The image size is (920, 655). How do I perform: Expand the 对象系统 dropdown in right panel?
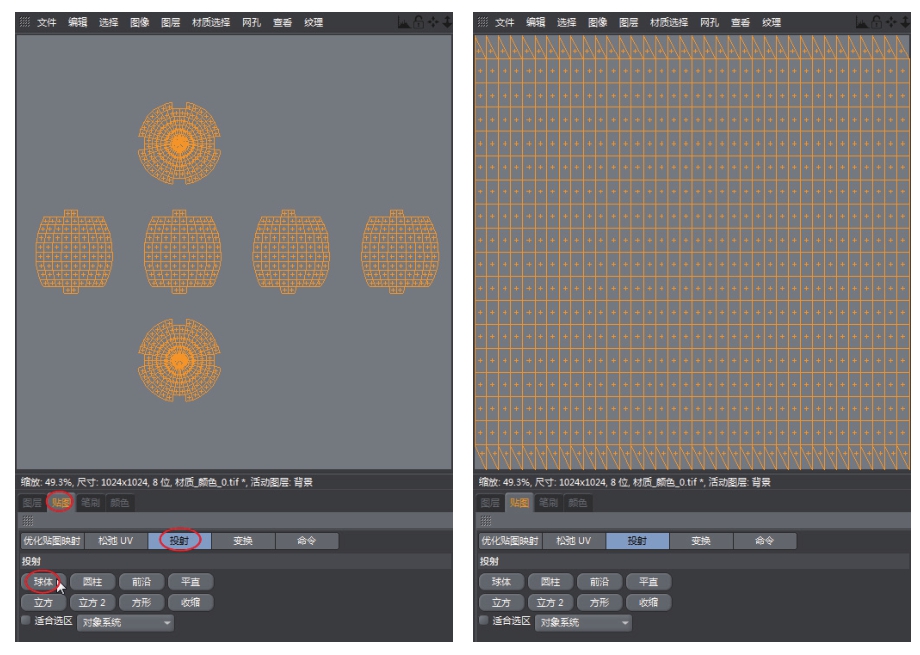tap(584, 623)
